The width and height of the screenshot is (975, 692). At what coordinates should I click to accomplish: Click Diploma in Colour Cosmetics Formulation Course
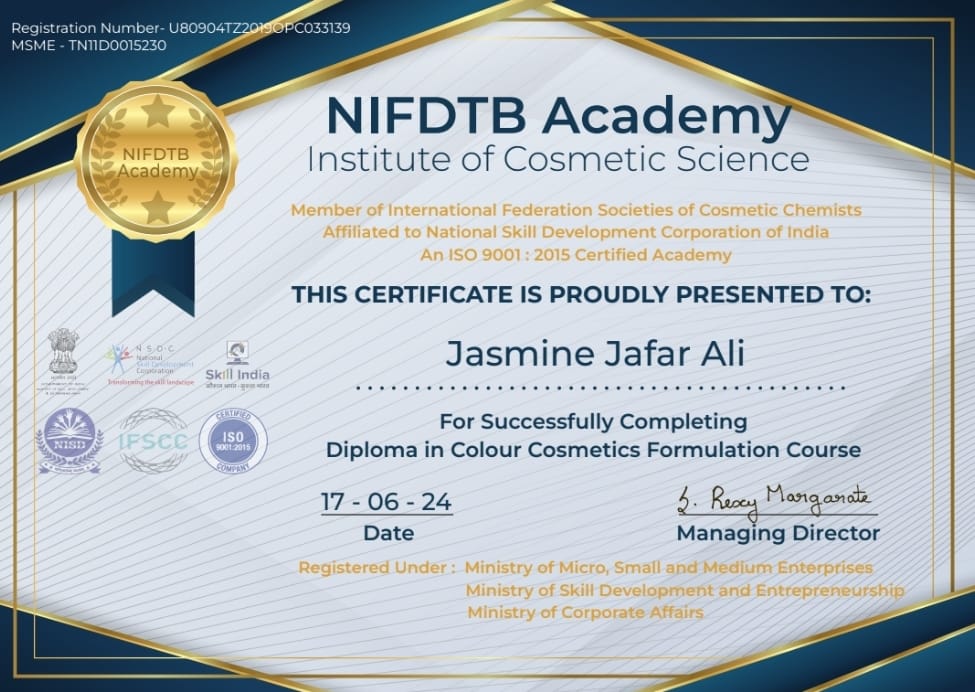click(593, 450)
